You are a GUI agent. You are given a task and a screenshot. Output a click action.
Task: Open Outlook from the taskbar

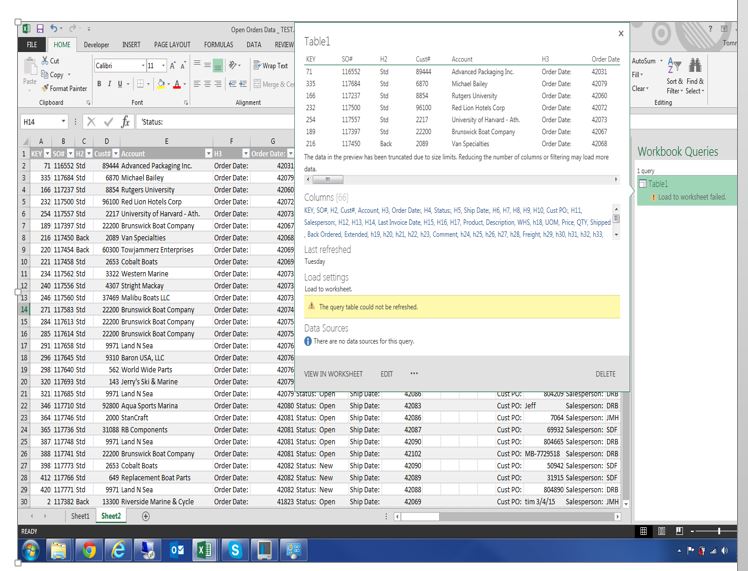click(x=176, y=550)
